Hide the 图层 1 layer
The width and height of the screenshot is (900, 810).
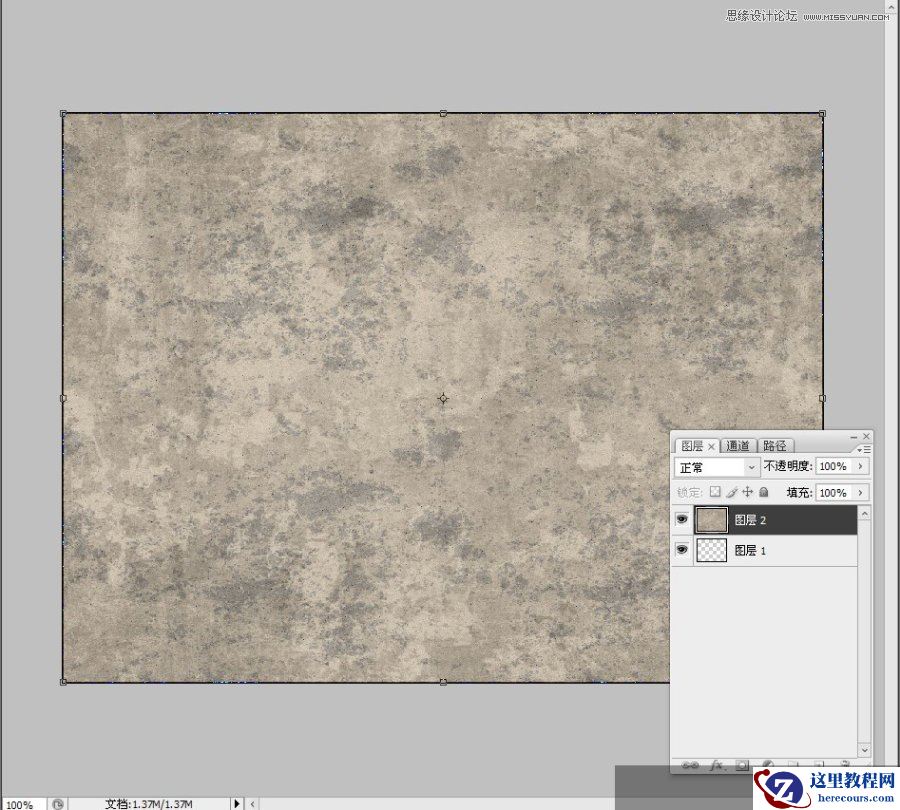(682, 550)
